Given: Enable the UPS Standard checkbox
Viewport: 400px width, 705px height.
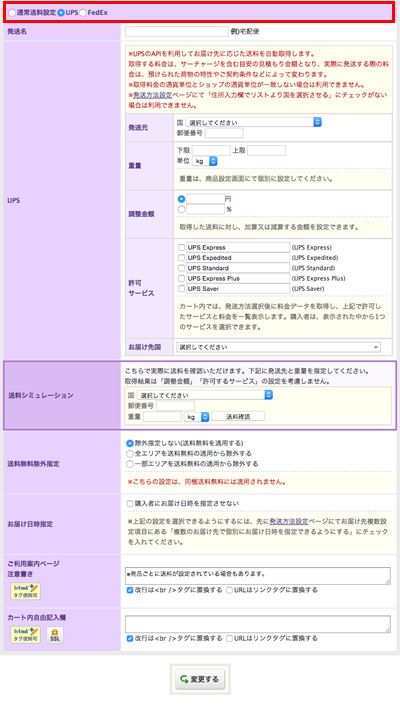Looking at the screenshot, I should 181,268.
